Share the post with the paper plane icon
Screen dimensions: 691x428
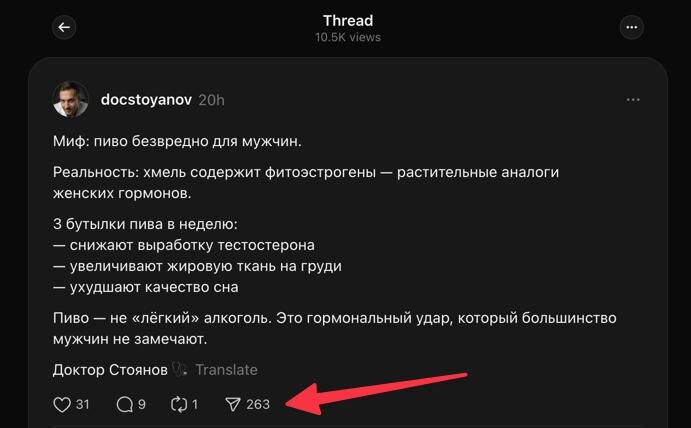[233, 405]
